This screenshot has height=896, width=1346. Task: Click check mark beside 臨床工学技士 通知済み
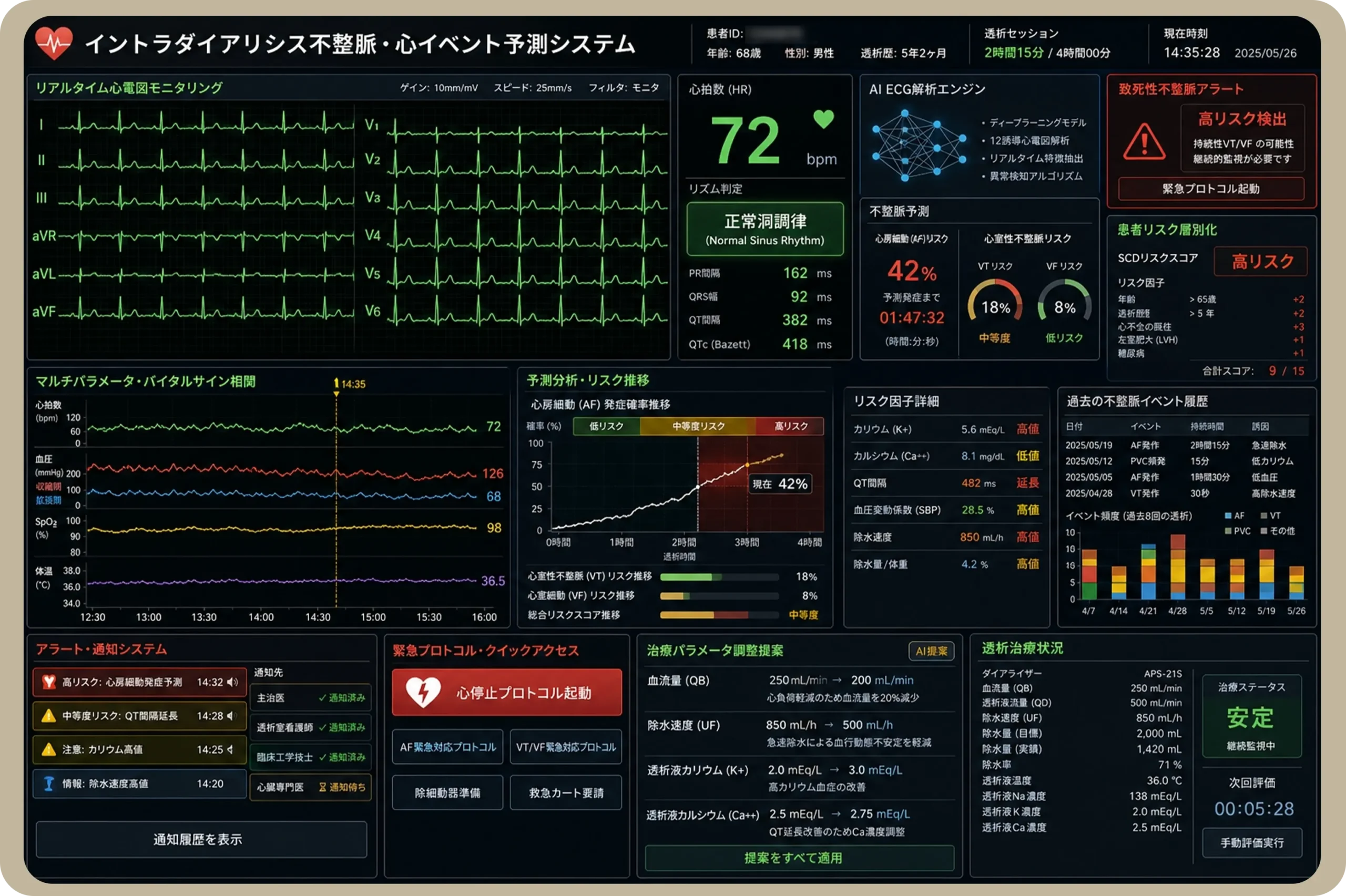[x=322, y=757]
